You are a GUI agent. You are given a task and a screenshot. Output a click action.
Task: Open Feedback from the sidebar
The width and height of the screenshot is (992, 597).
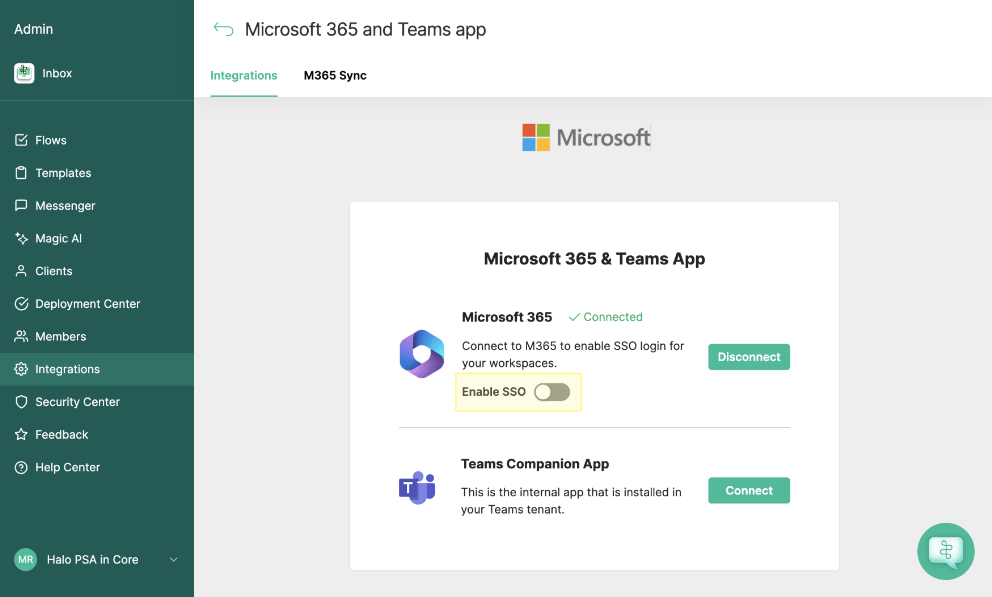[x=97, y=435]
